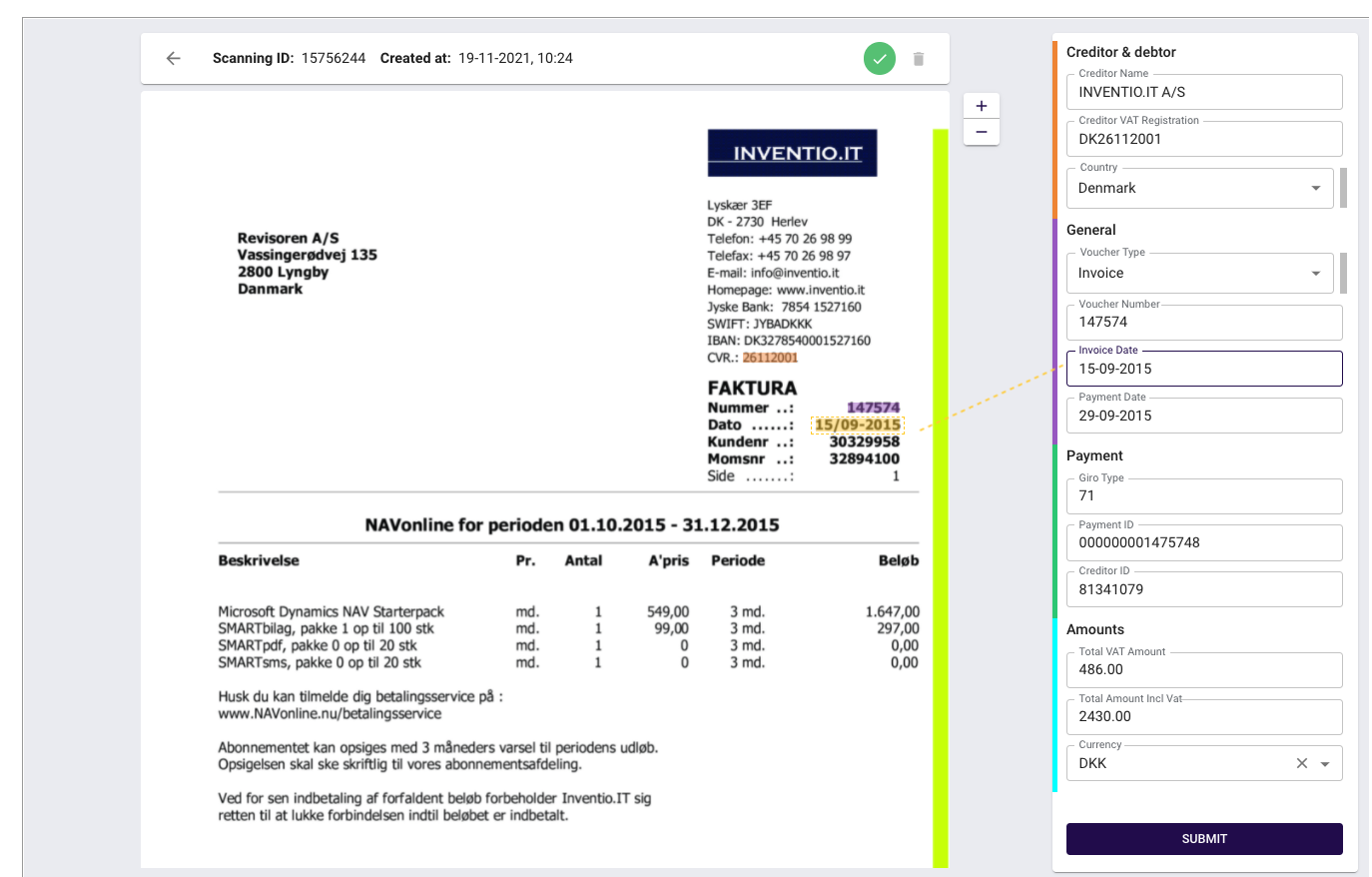
Task: Click the Payment section title
Action: tap(1095, 455)
